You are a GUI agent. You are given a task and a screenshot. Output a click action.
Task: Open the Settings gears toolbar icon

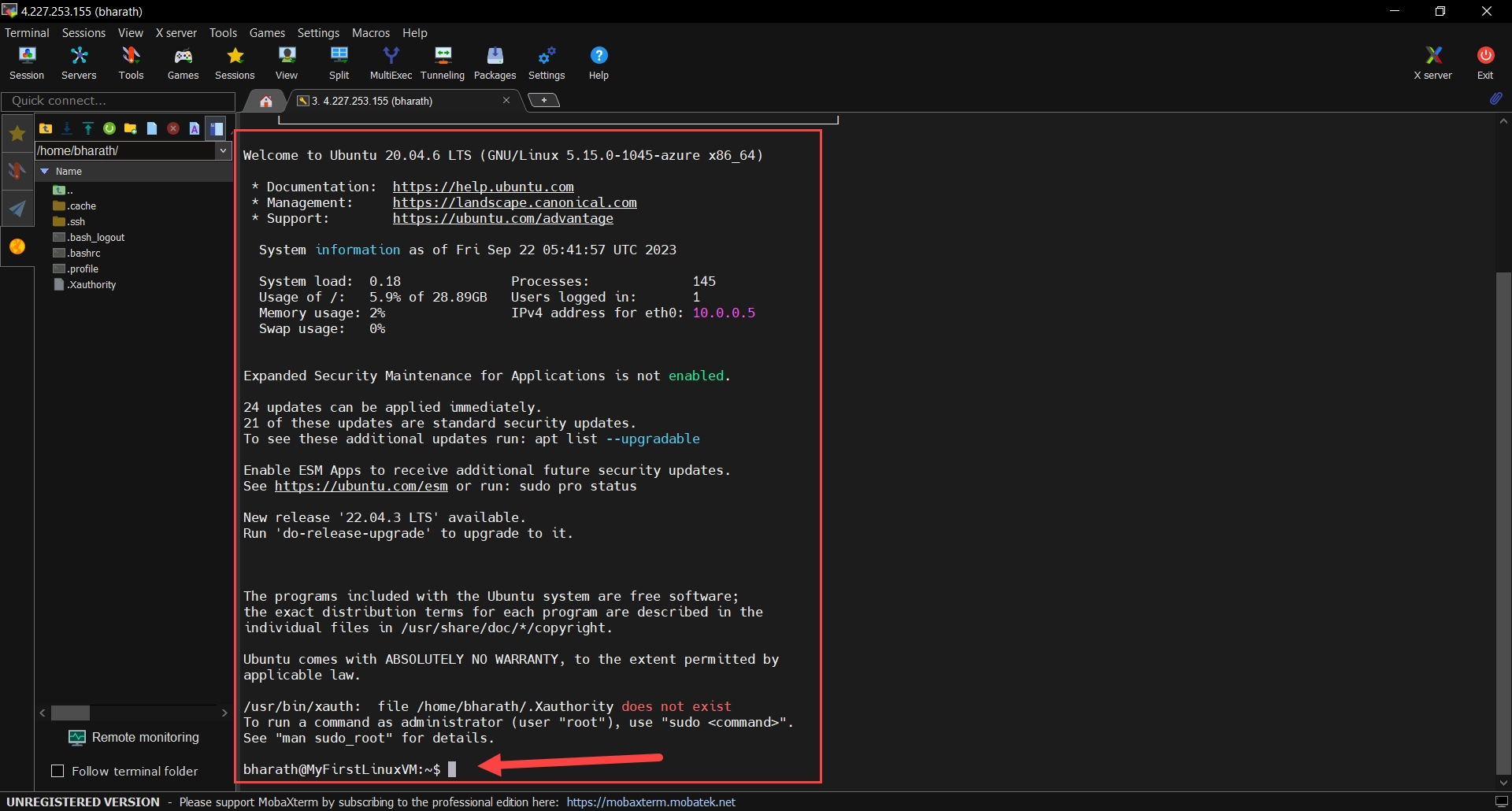547,63
